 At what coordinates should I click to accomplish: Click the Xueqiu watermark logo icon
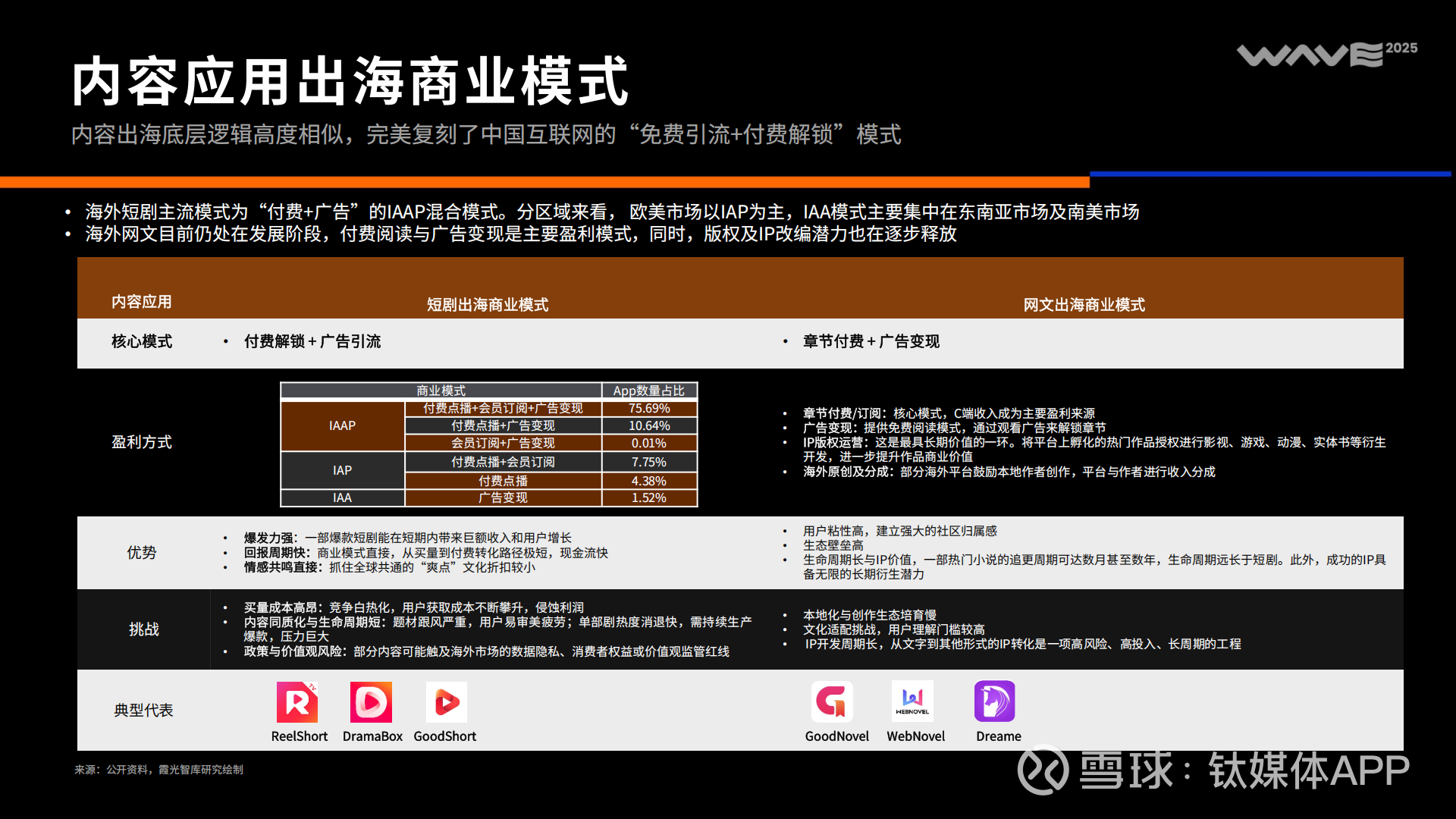(1042, 770)
